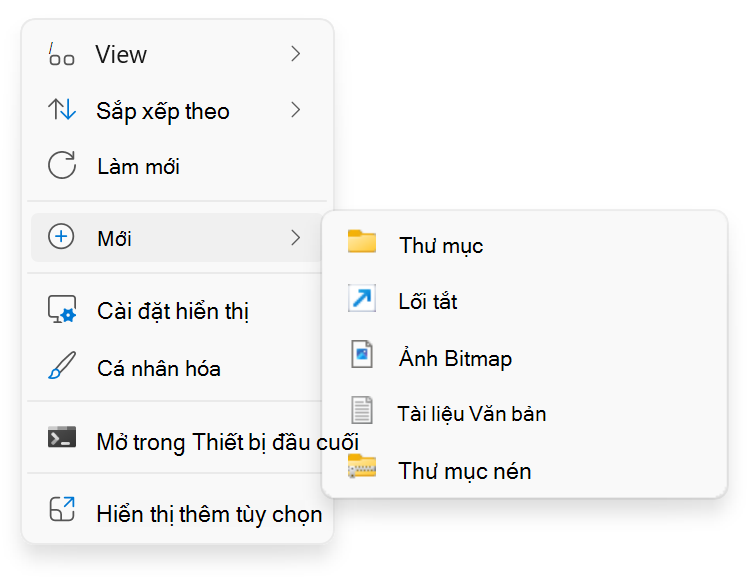
Task: Create new Lối tắt
Action: point(525,301)
